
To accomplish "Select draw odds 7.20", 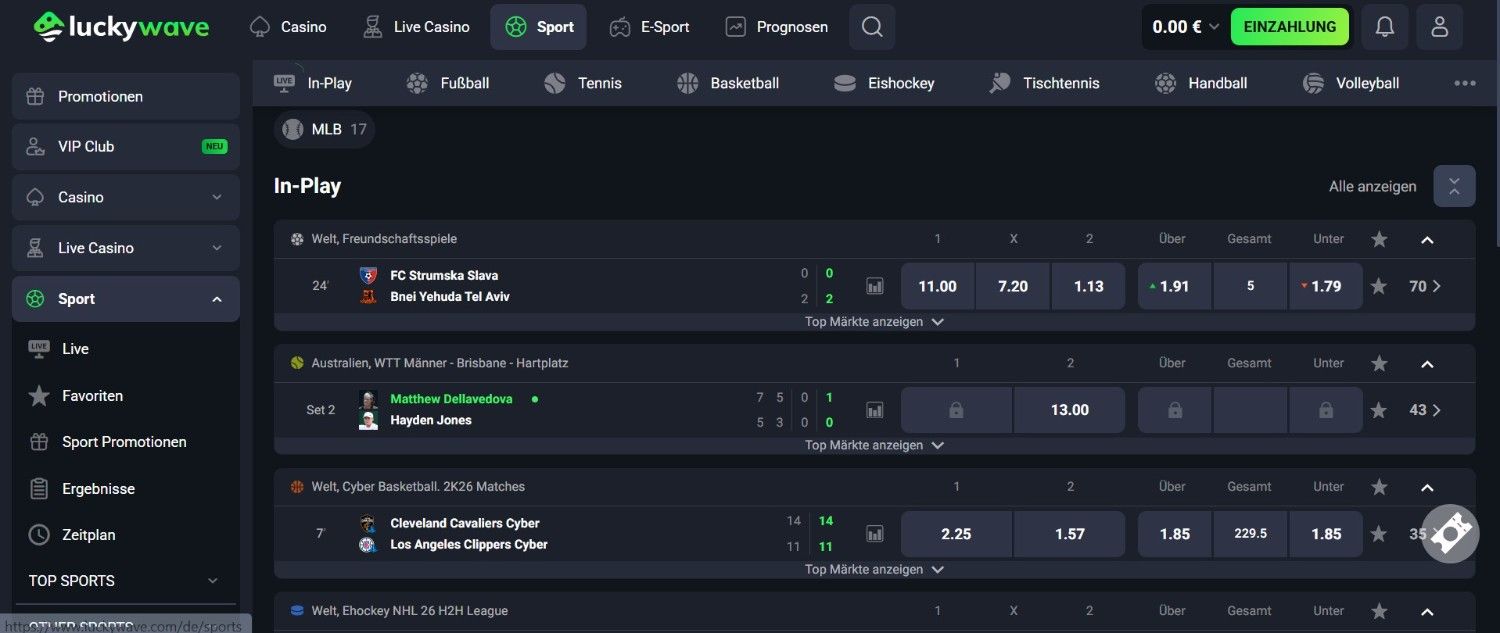I will tap(1013, 286).
